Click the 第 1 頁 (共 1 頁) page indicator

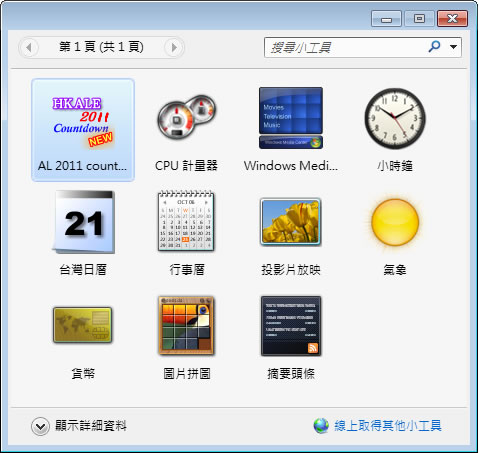tap(101, 47)
